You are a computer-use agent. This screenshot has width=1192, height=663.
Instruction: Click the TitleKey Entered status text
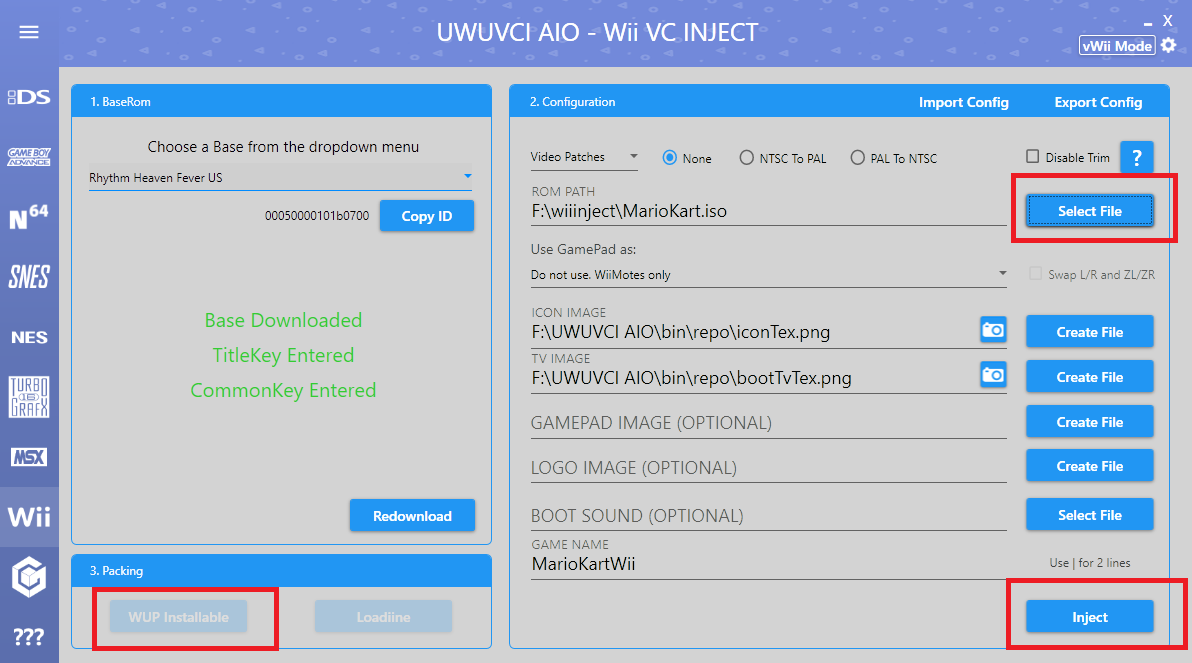tap(283, 355)
